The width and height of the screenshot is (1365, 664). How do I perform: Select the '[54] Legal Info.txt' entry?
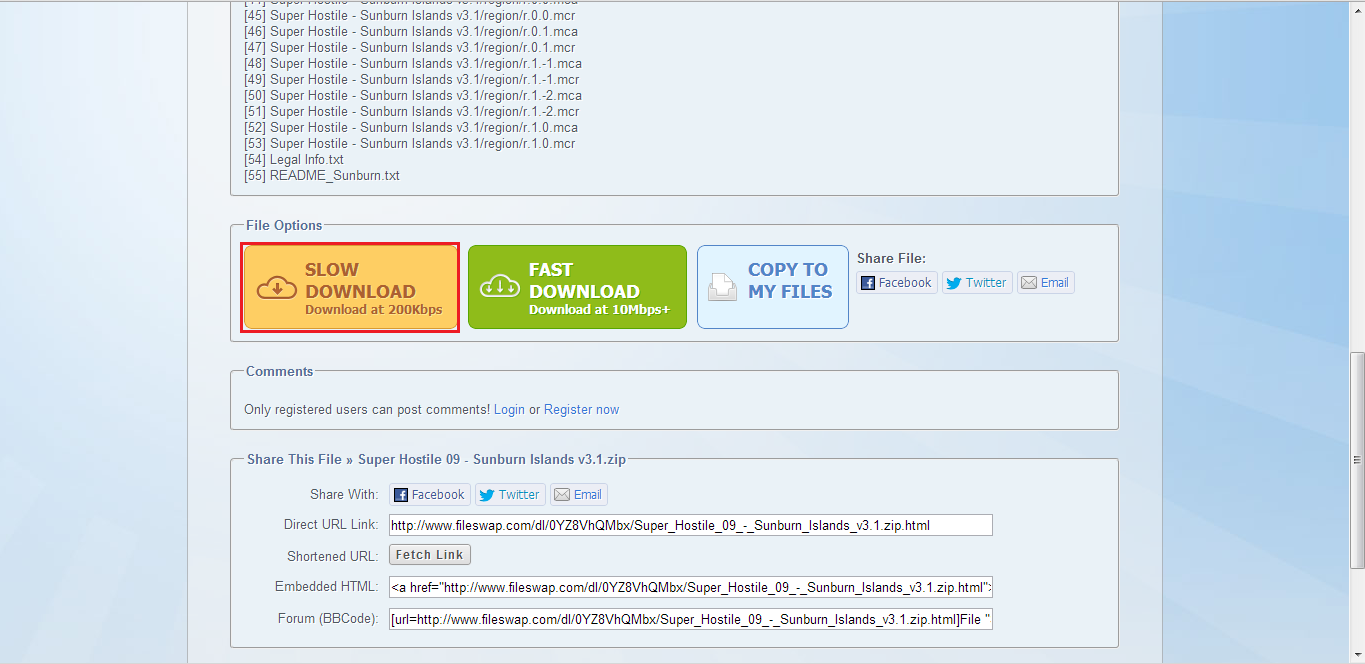pos(294,160)
